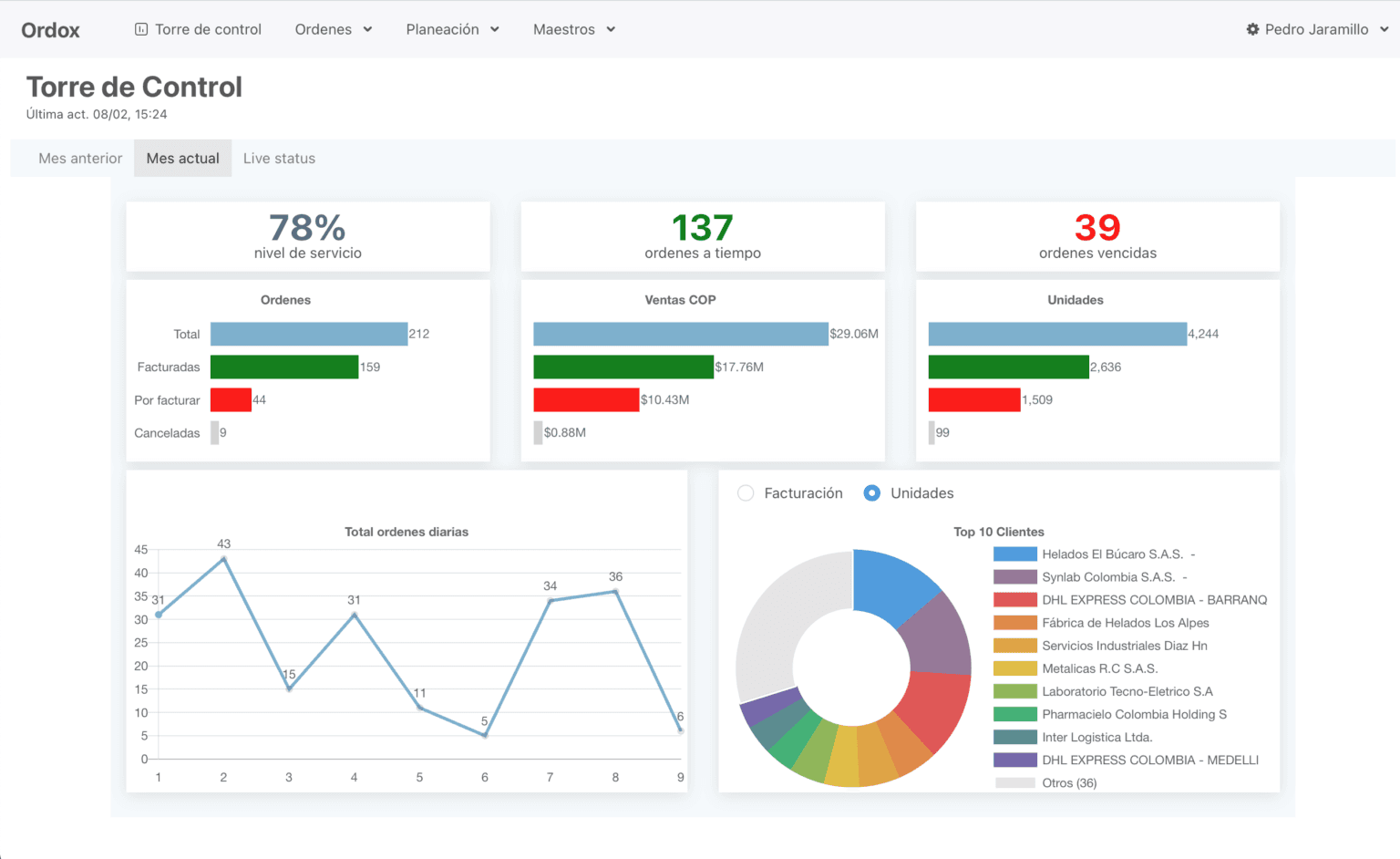Click the Ordox logo
This screenshot has width=1400, height=859.
[50, 30]
